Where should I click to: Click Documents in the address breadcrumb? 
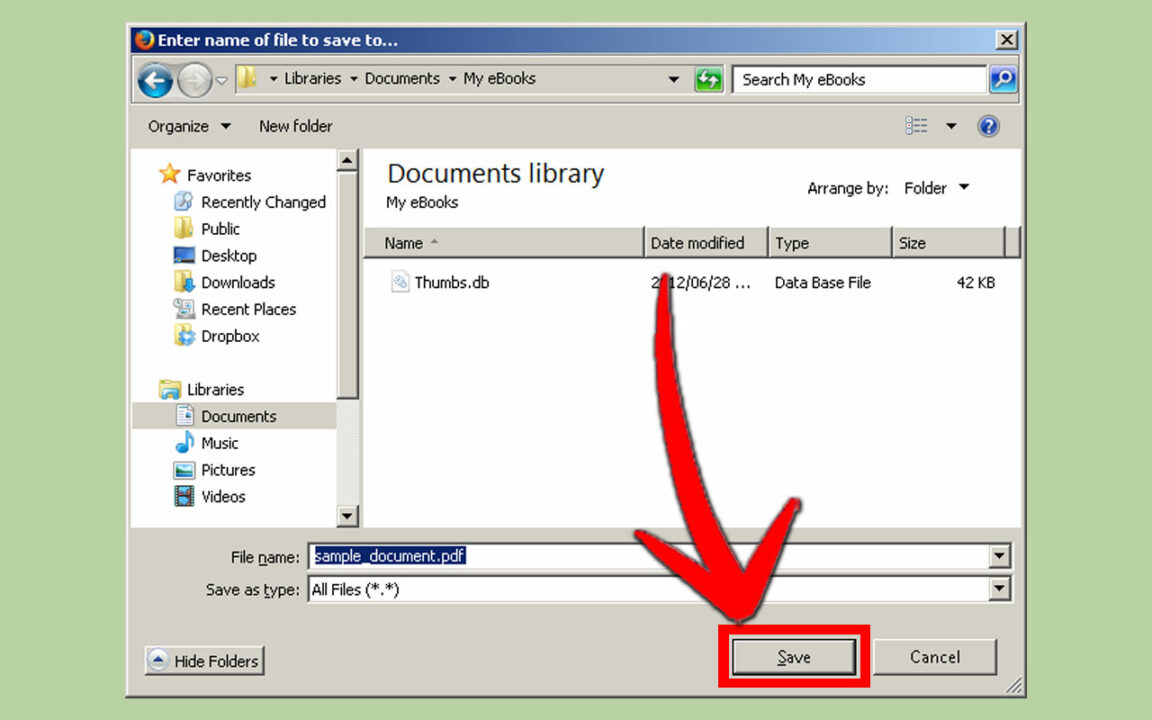[402, 79]
